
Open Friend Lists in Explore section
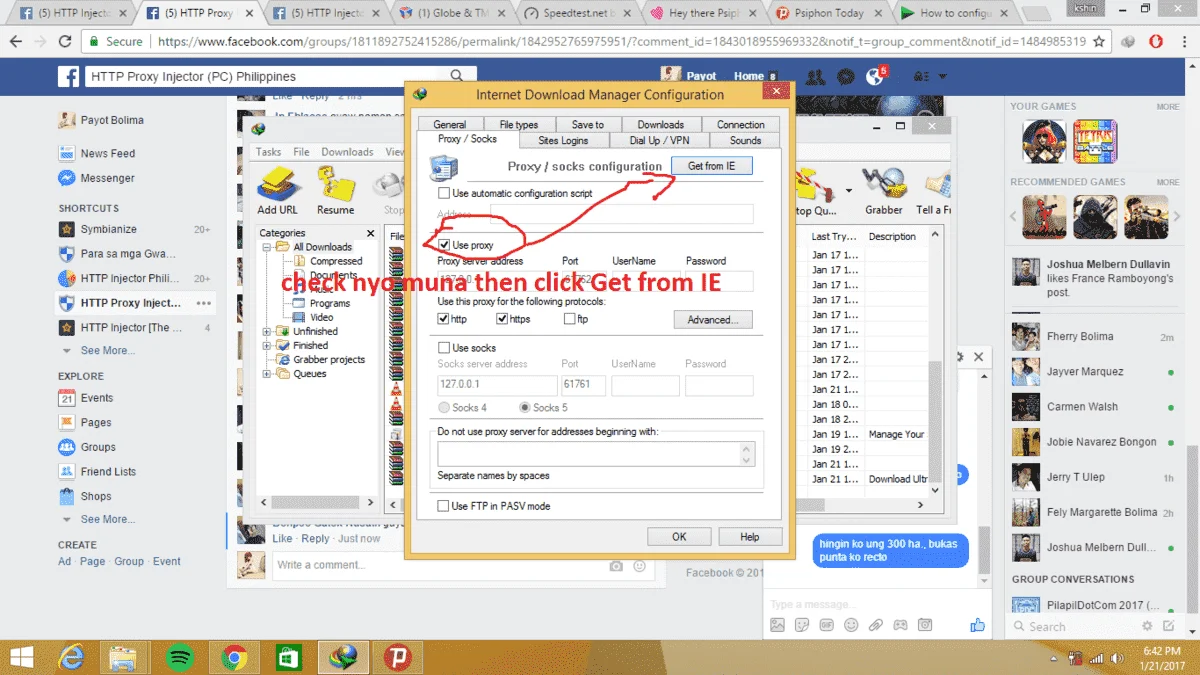click(97, 472)
